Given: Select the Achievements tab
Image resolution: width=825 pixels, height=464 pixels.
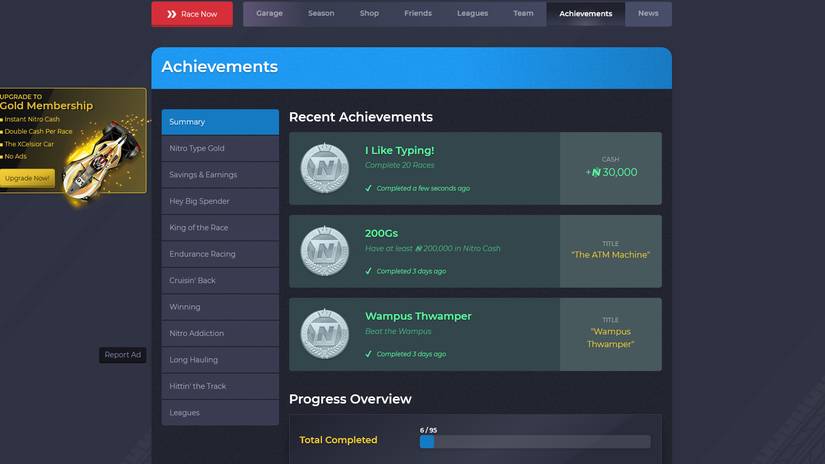Looking at the screenshot, I should 586,14.
